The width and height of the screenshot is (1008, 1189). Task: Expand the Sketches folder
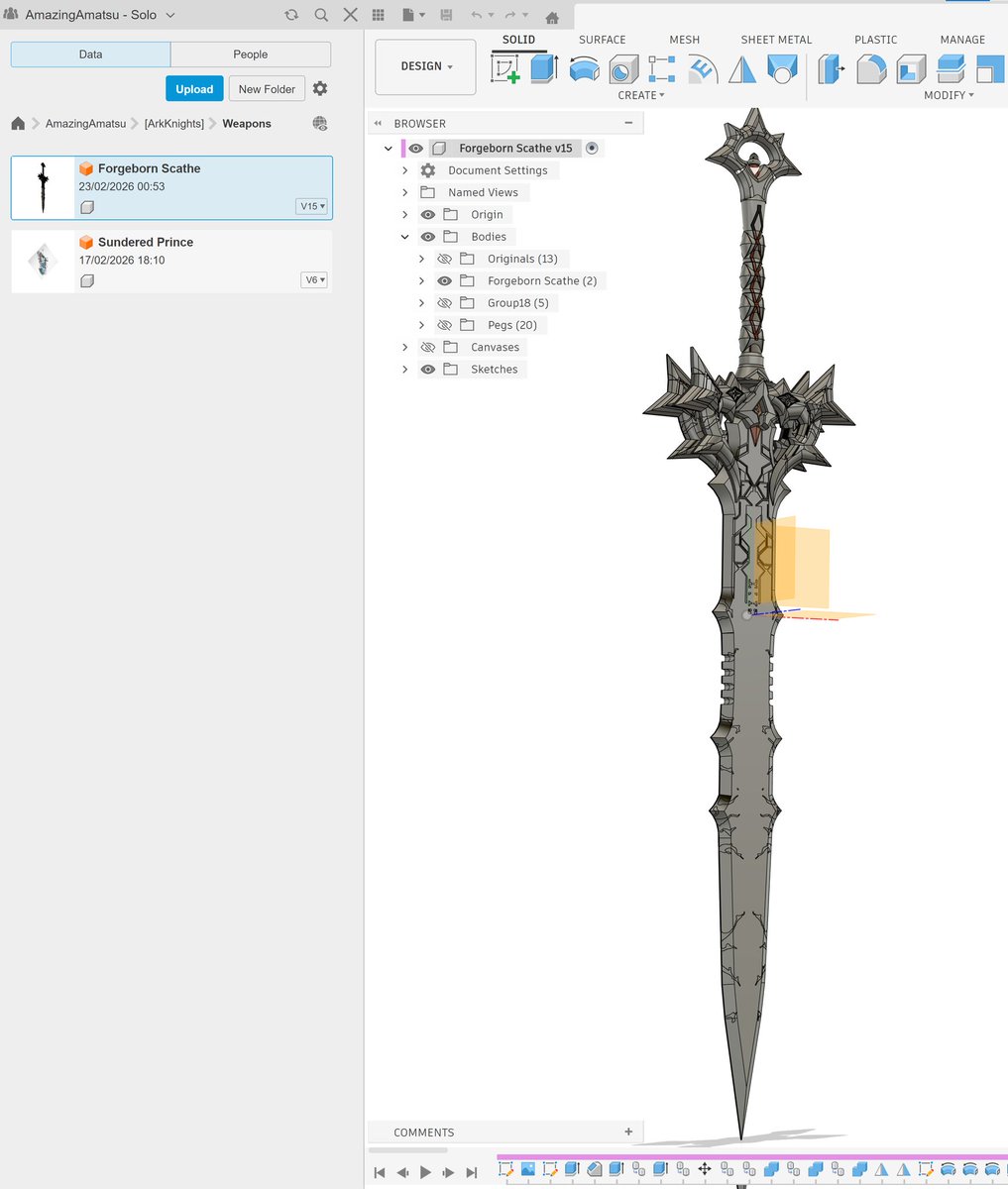(404, 370)
